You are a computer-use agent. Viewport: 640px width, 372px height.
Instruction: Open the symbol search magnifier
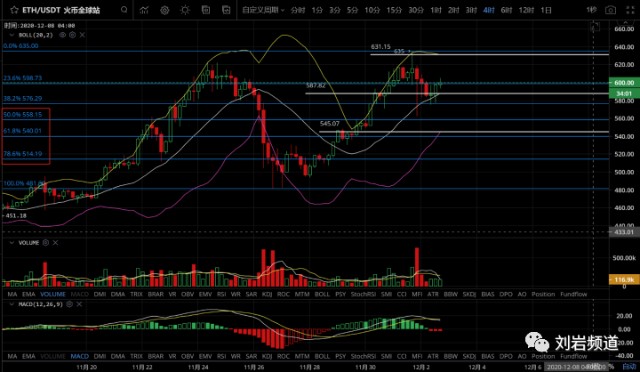pyautogui.click(x=124, y=10)
